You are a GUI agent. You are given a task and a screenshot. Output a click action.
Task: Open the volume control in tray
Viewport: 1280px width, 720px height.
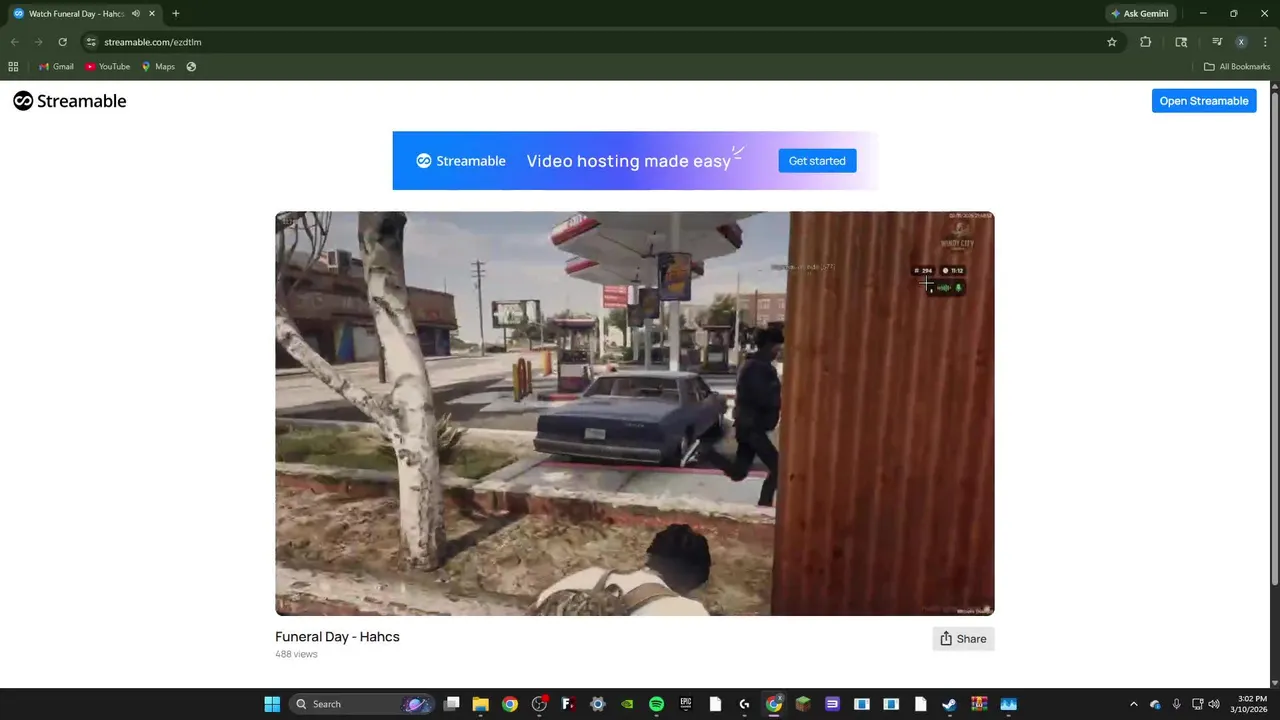tap(1214, 704)
